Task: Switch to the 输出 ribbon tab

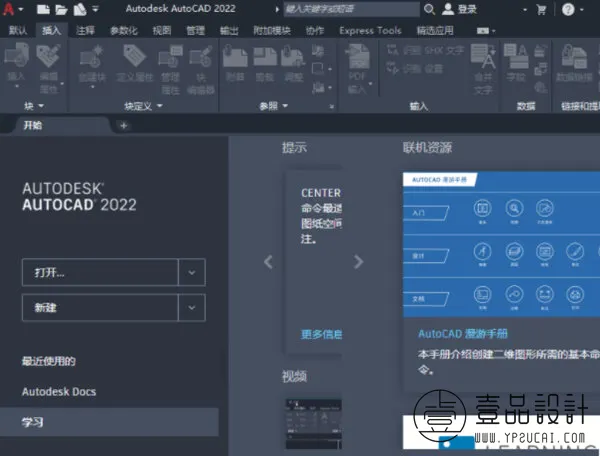Action: pyautogui.click(x=229, y=31)
